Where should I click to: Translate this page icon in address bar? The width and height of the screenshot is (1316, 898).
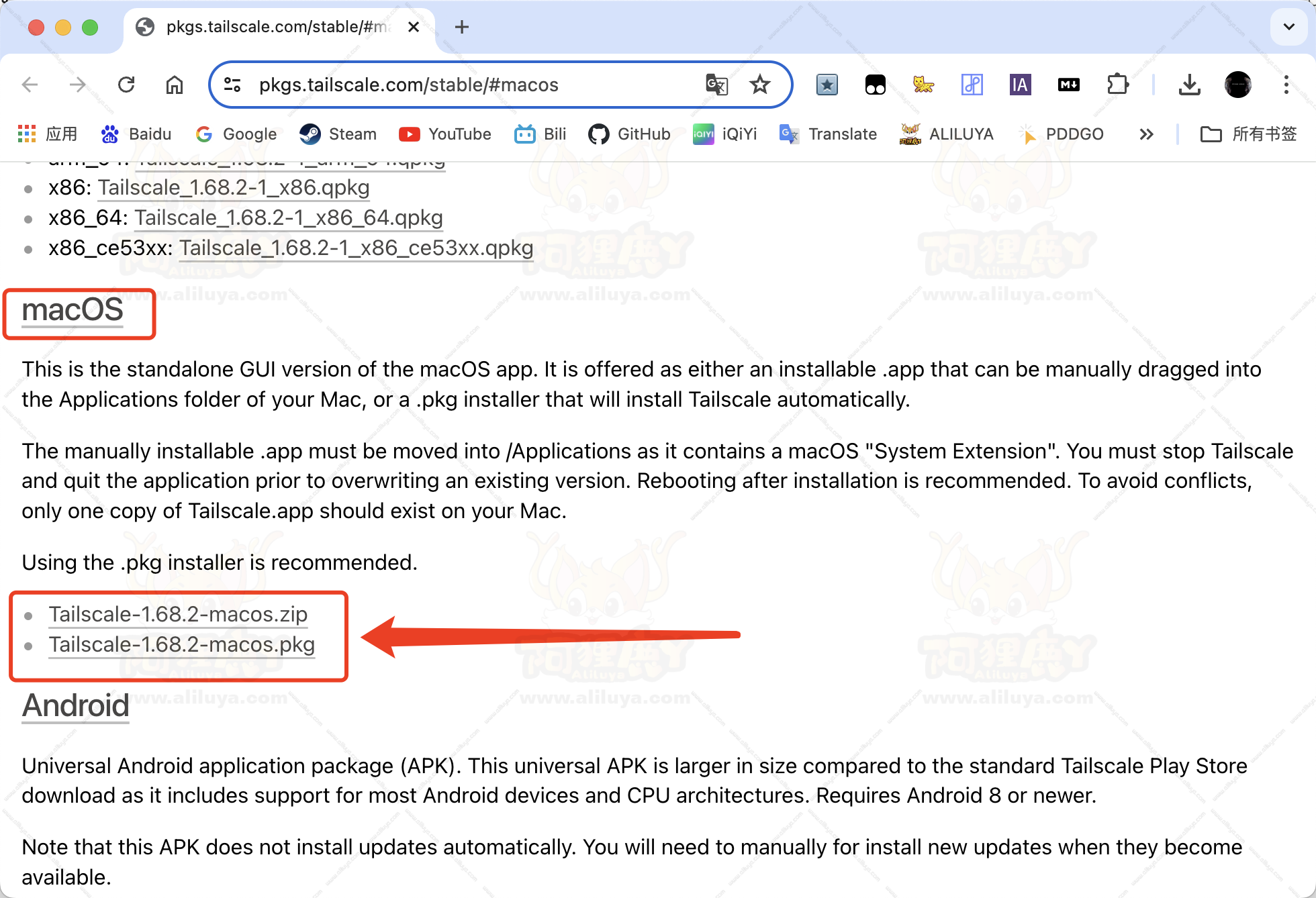pyautogui.click(x=717, y=85)
